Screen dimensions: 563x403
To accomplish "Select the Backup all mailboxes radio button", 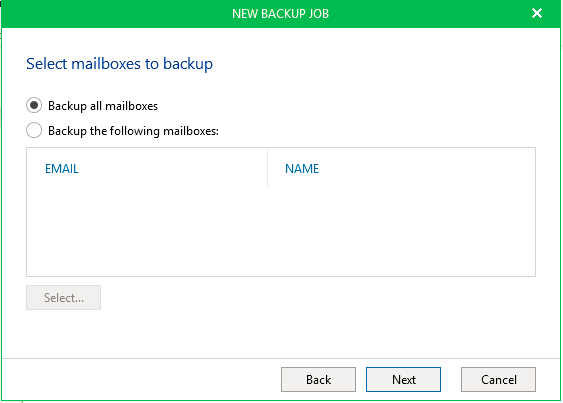I will [x=34, y=106].
